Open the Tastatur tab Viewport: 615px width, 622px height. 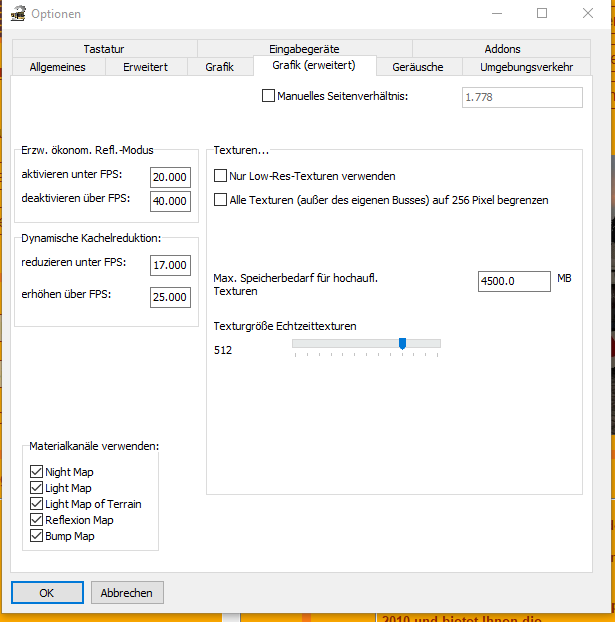pos(104,48)
